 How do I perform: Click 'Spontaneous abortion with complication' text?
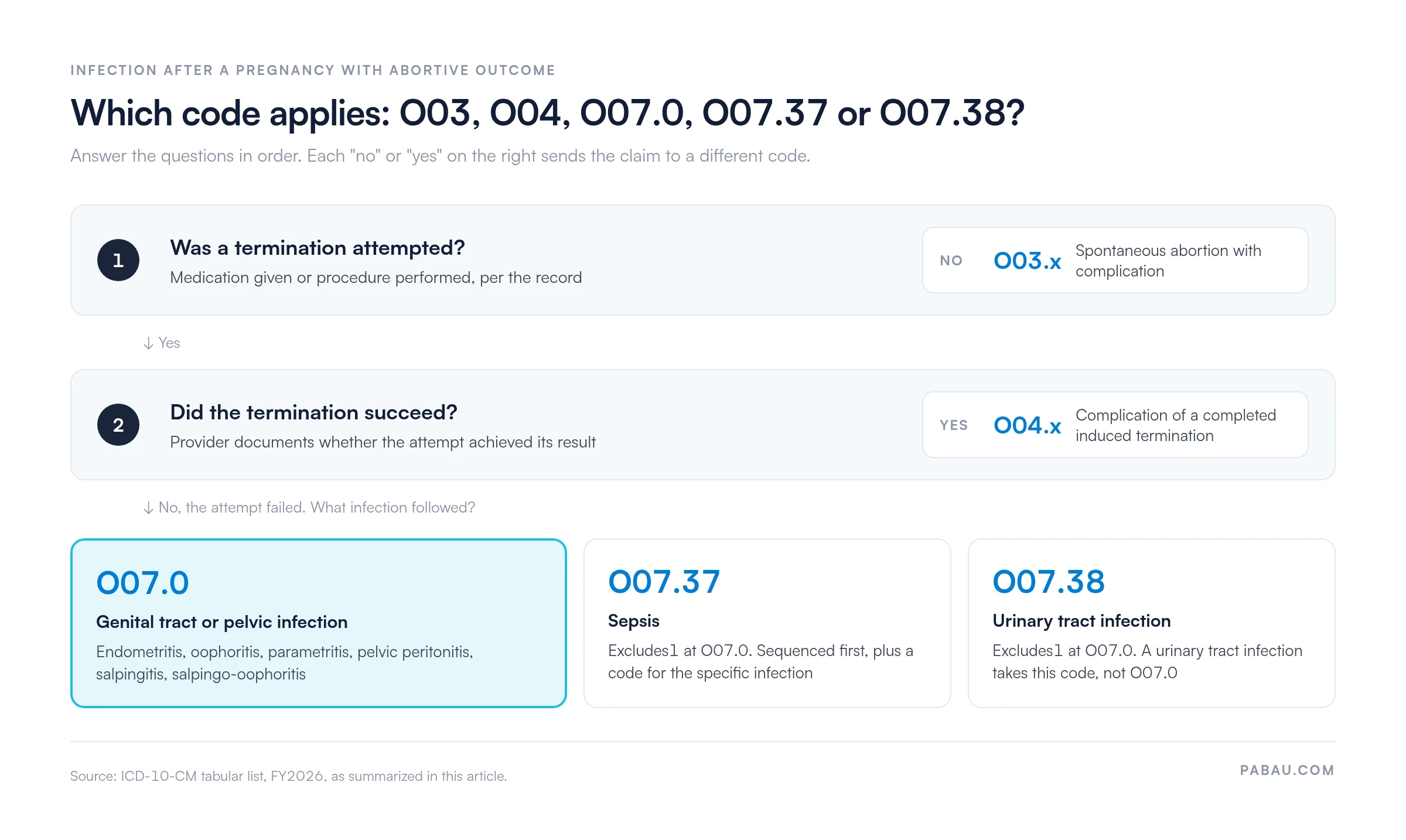1168,261
